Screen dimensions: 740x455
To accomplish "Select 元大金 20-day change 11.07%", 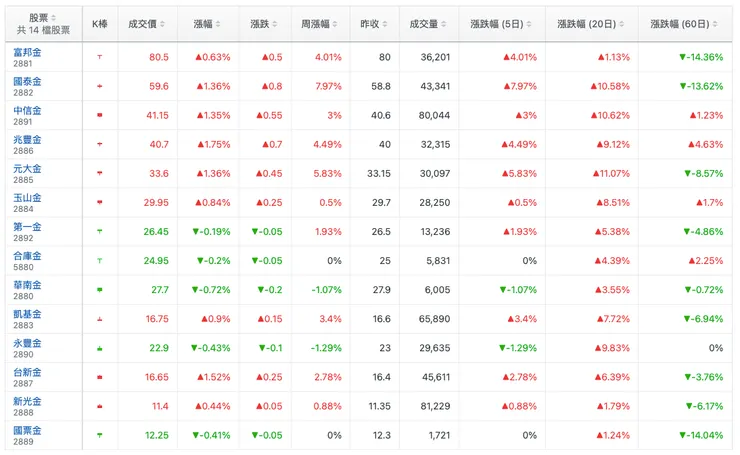I will coord(611,173).
